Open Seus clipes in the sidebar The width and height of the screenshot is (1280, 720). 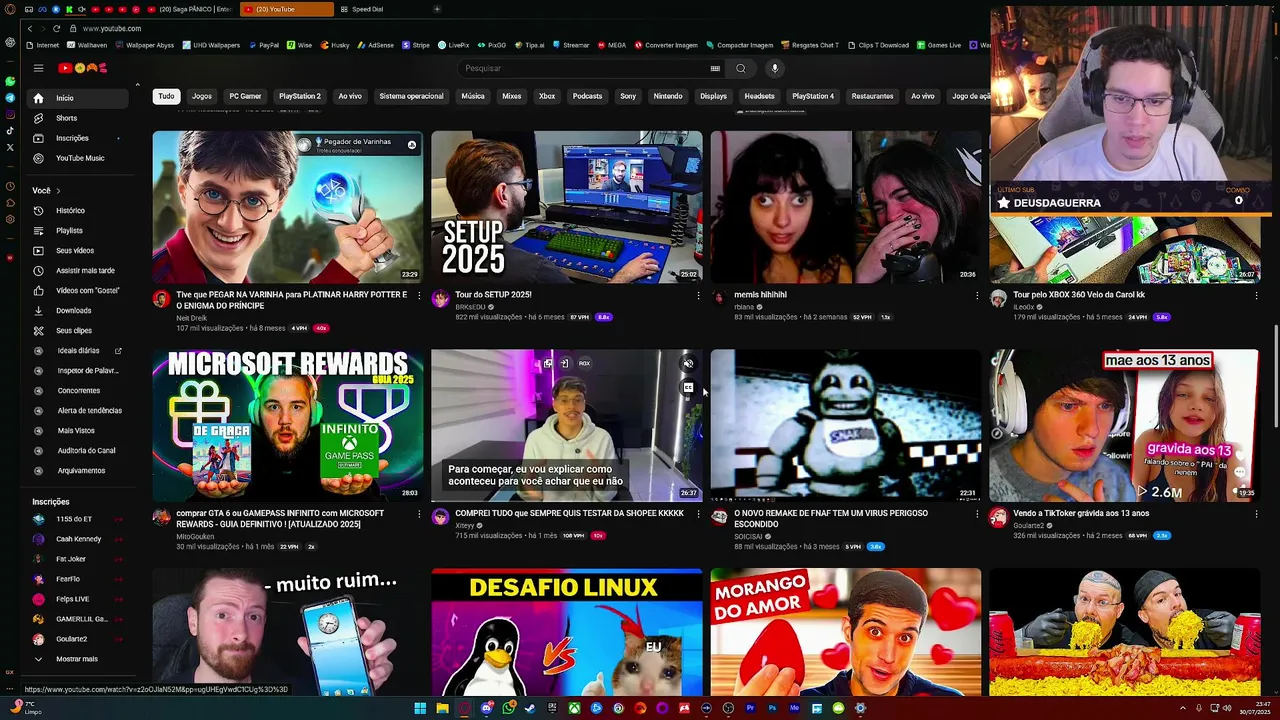(x=80, y=331)
